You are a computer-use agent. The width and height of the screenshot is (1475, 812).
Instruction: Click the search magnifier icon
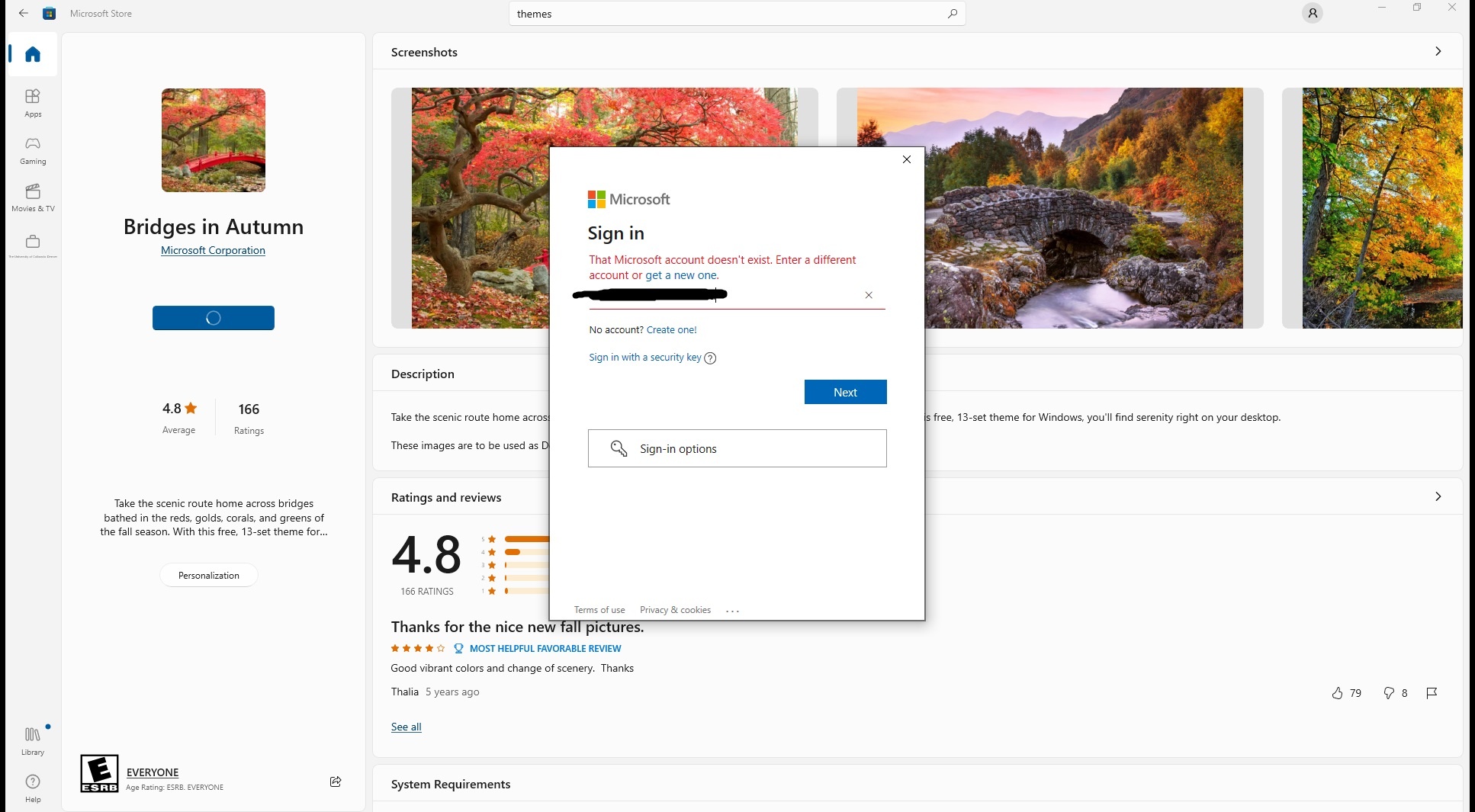tap(952, 14)
